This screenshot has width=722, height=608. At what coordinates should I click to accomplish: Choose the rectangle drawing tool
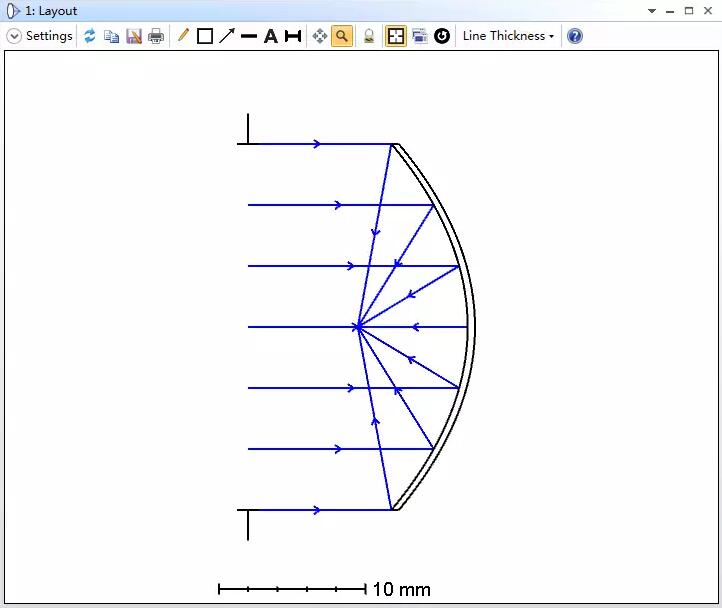[205, 36]
